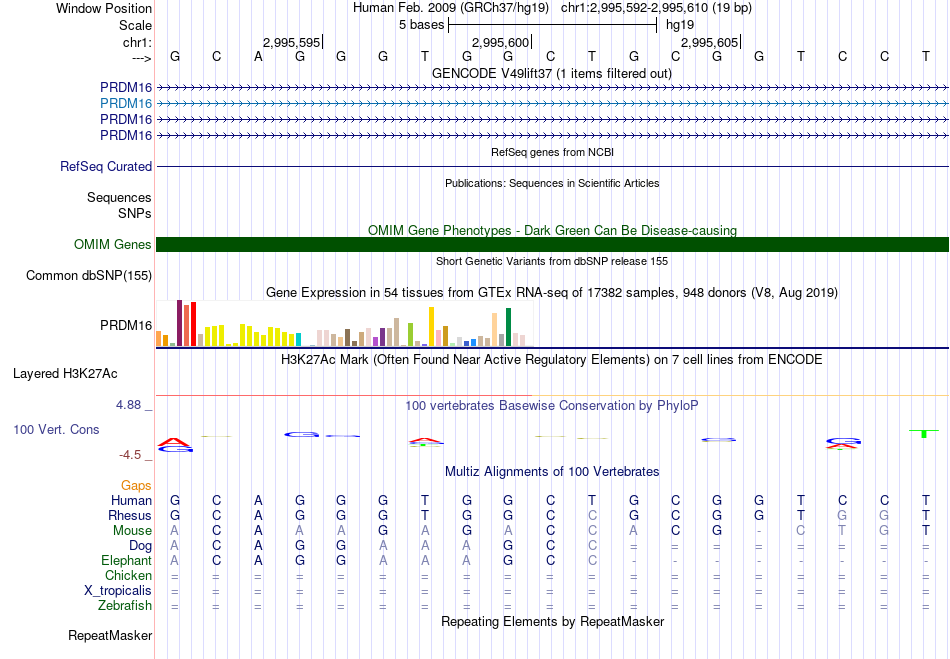
Task: Click PRDM16 label beside the GTEx bar chart
Action: [x=126, y=326]
